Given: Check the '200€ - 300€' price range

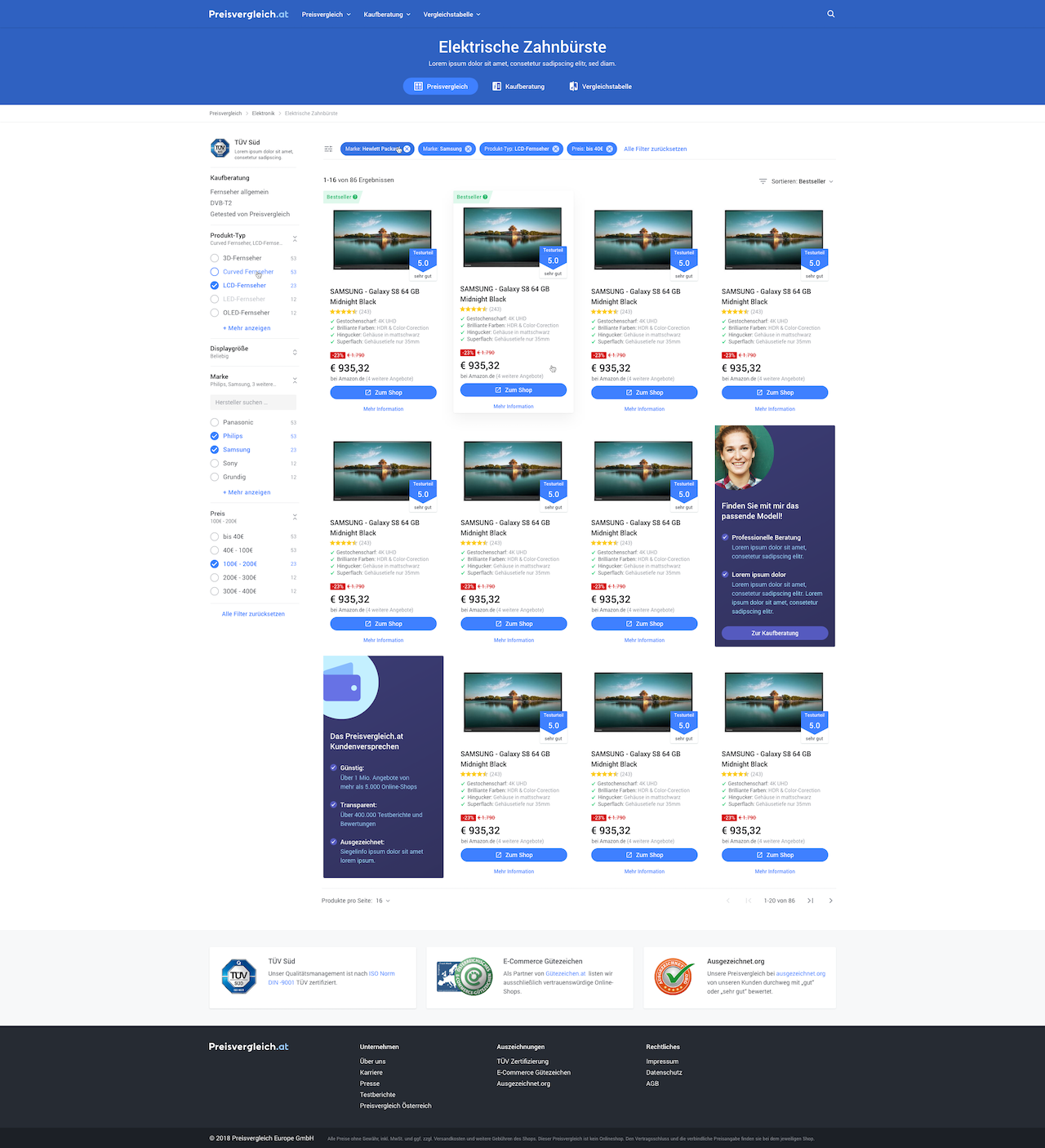Looking at the screenshot, I should click(x=215, y=577).
